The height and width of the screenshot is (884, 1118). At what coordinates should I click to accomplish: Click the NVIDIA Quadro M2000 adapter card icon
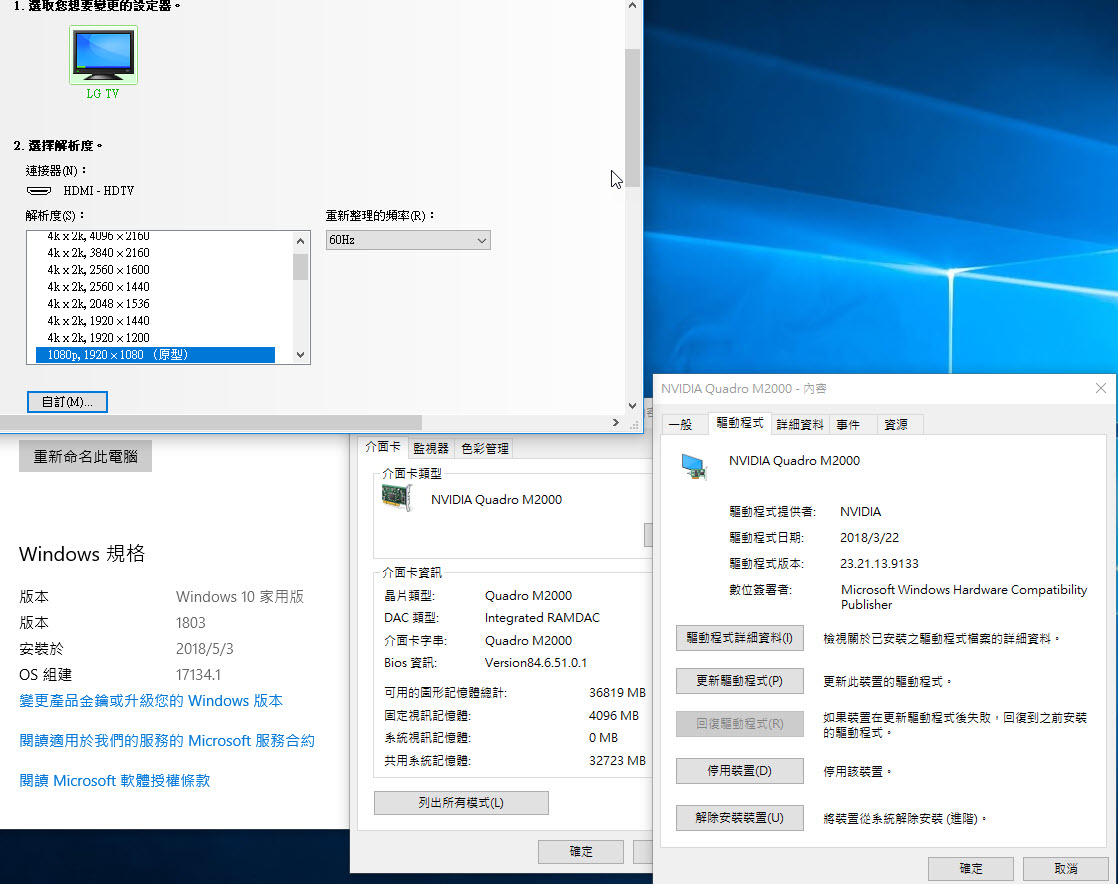[x=397, y=498]
